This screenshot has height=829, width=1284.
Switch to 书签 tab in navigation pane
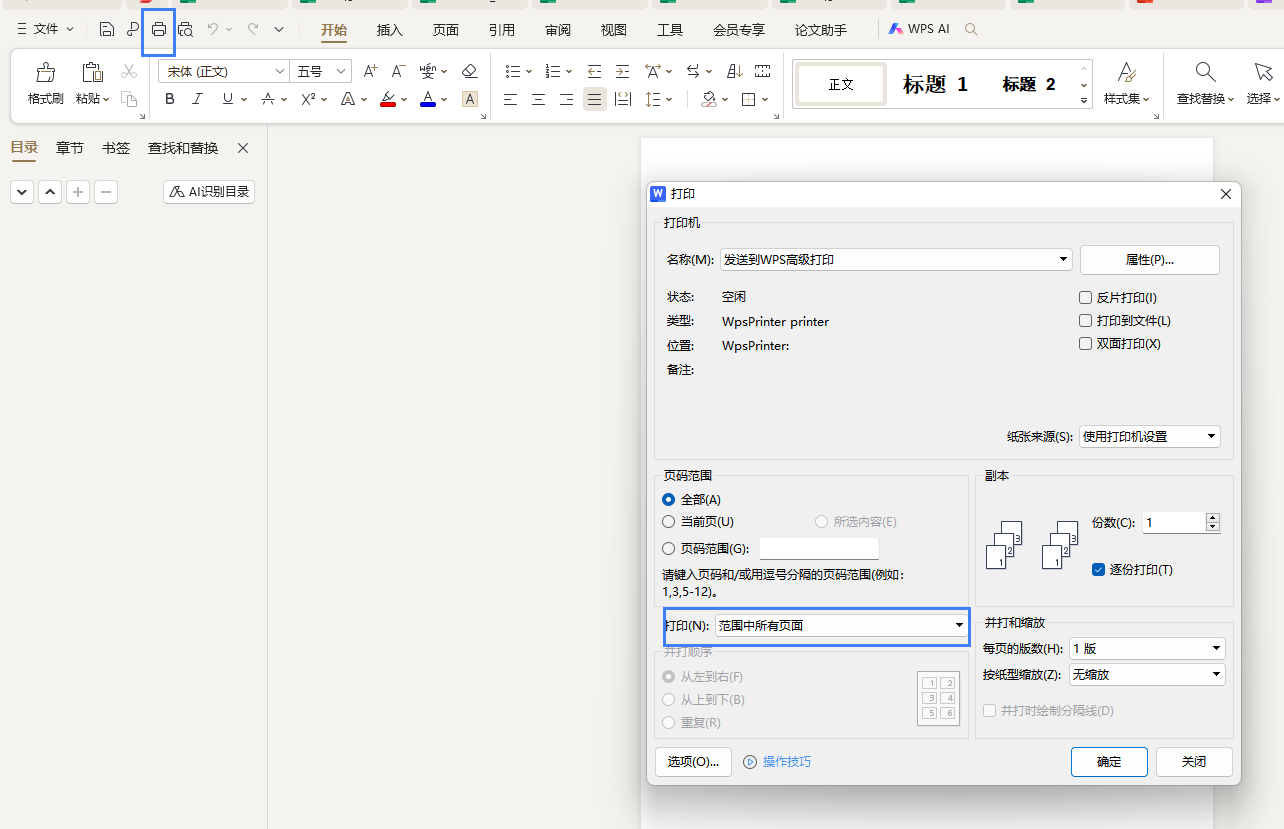pyautogui.click(x=116, y=148)
